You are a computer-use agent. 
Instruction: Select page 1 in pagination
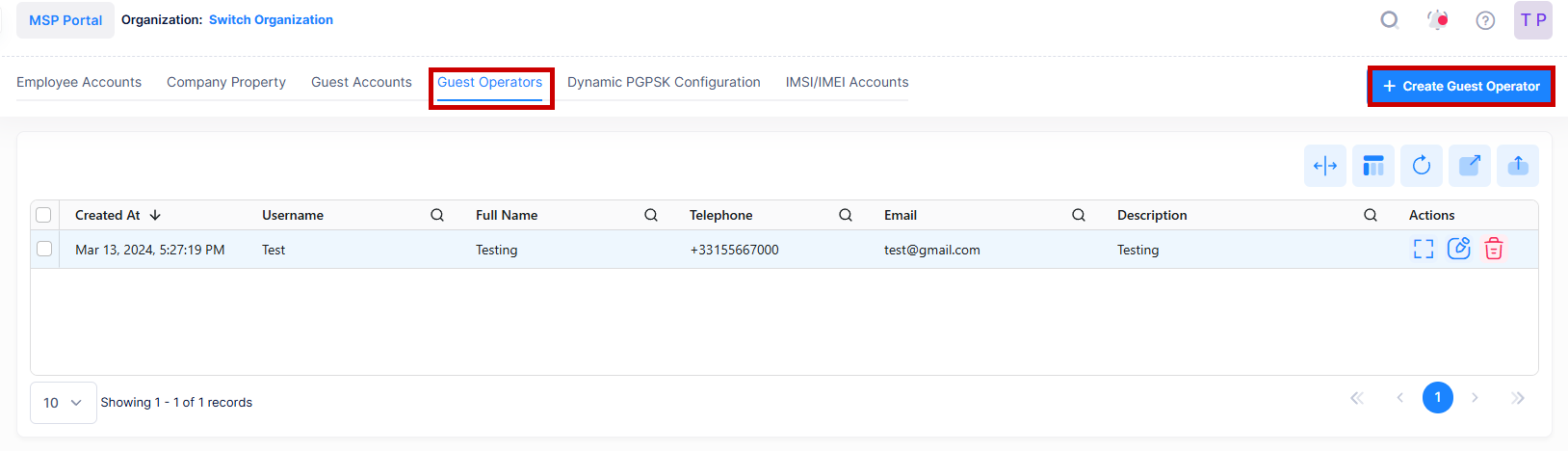click(1438, 397)
